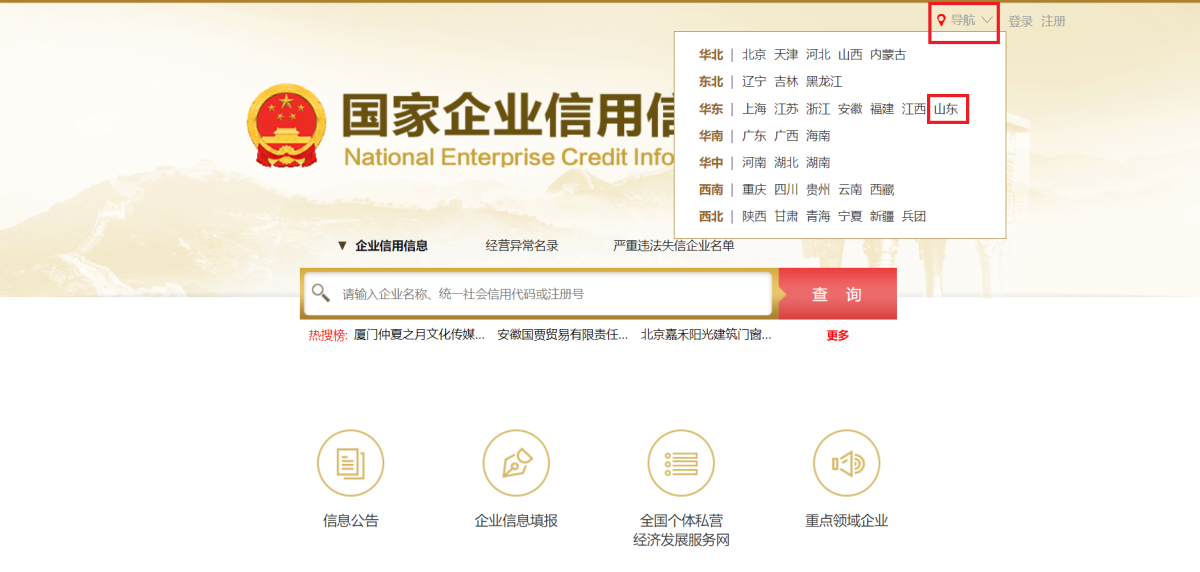Switch to 严重违法失信企业名单 tab
The image size is (1200, 572).
[x=673, y=246]
